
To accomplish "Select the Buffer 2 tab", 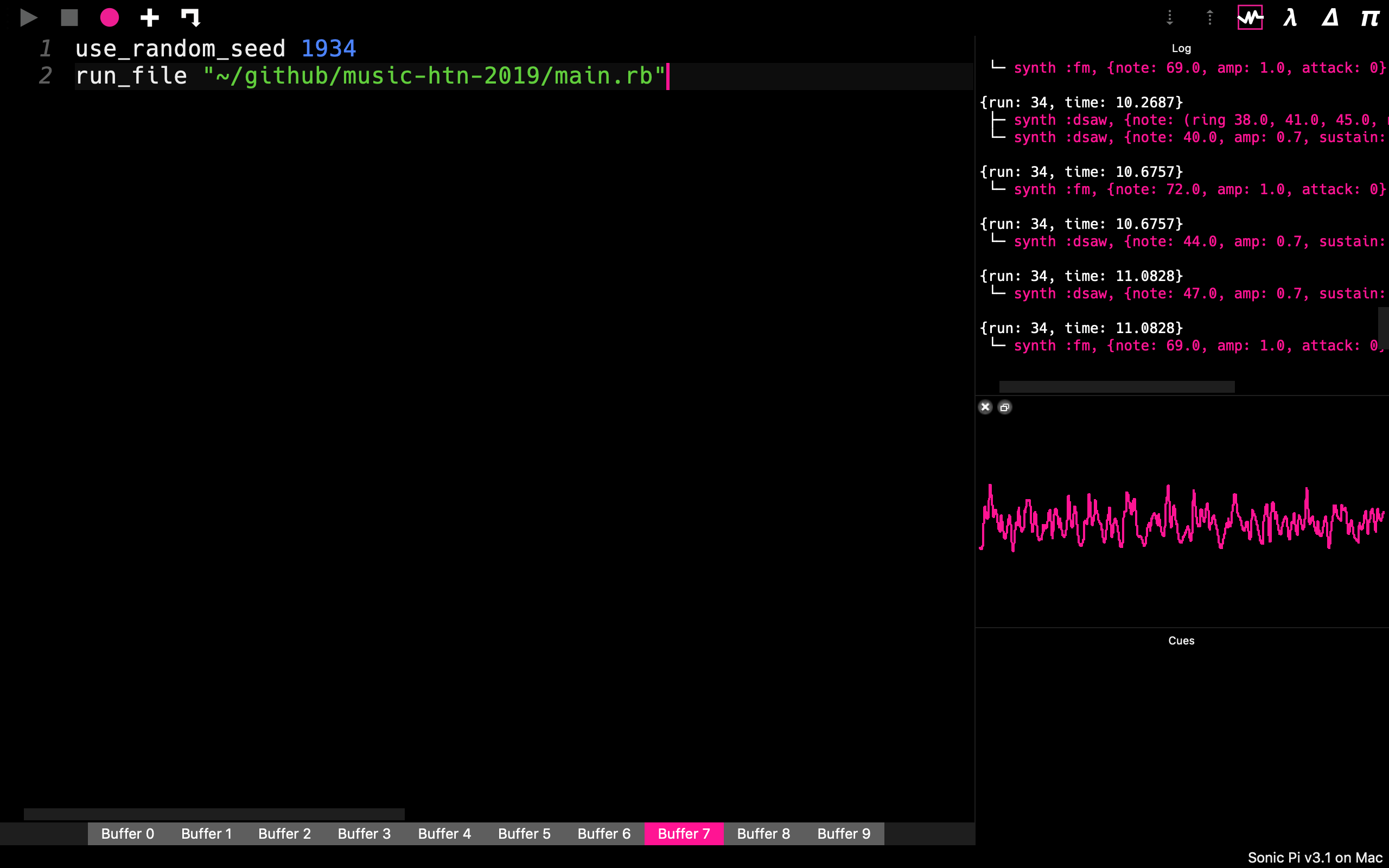I will coord(284,834).
